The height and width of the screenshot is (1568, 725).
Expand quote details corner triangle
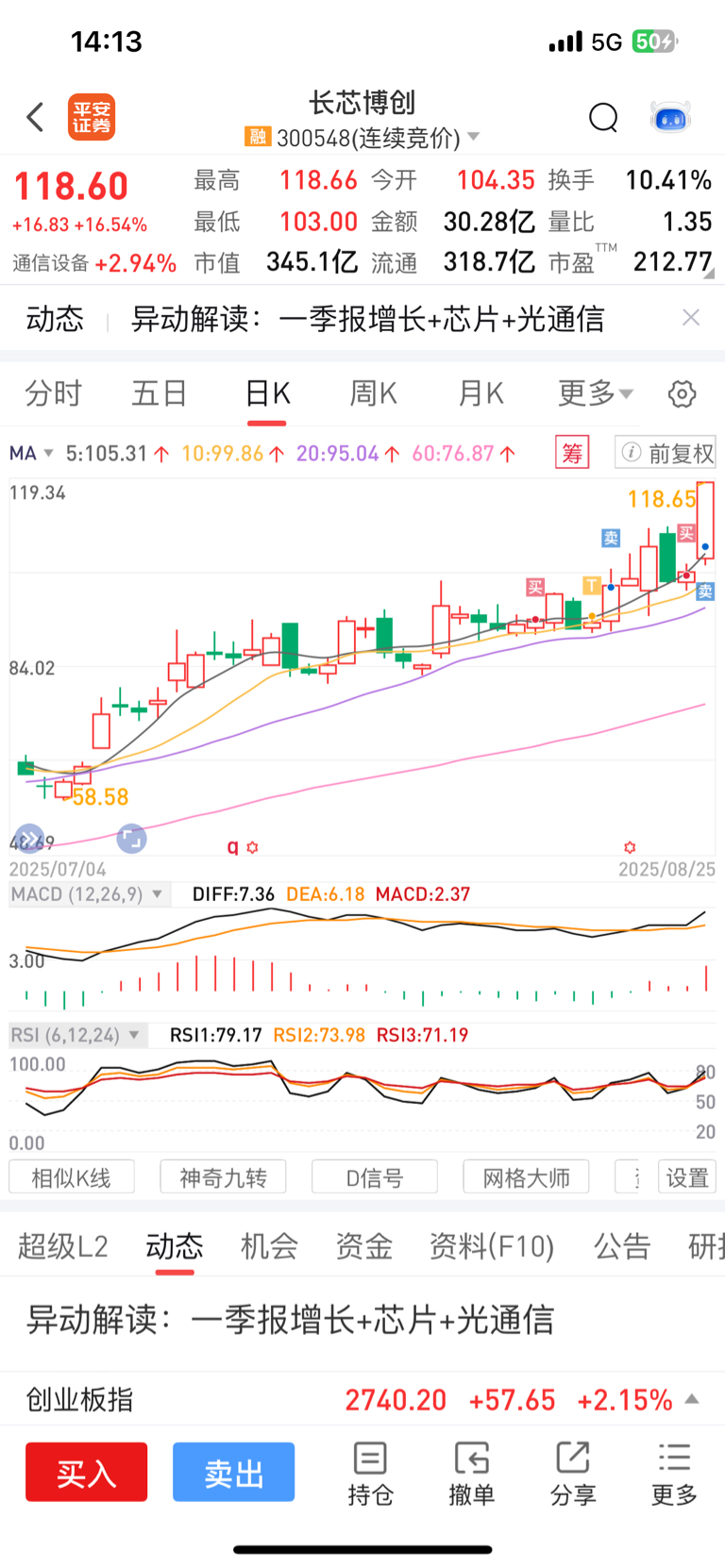[709, 274]
